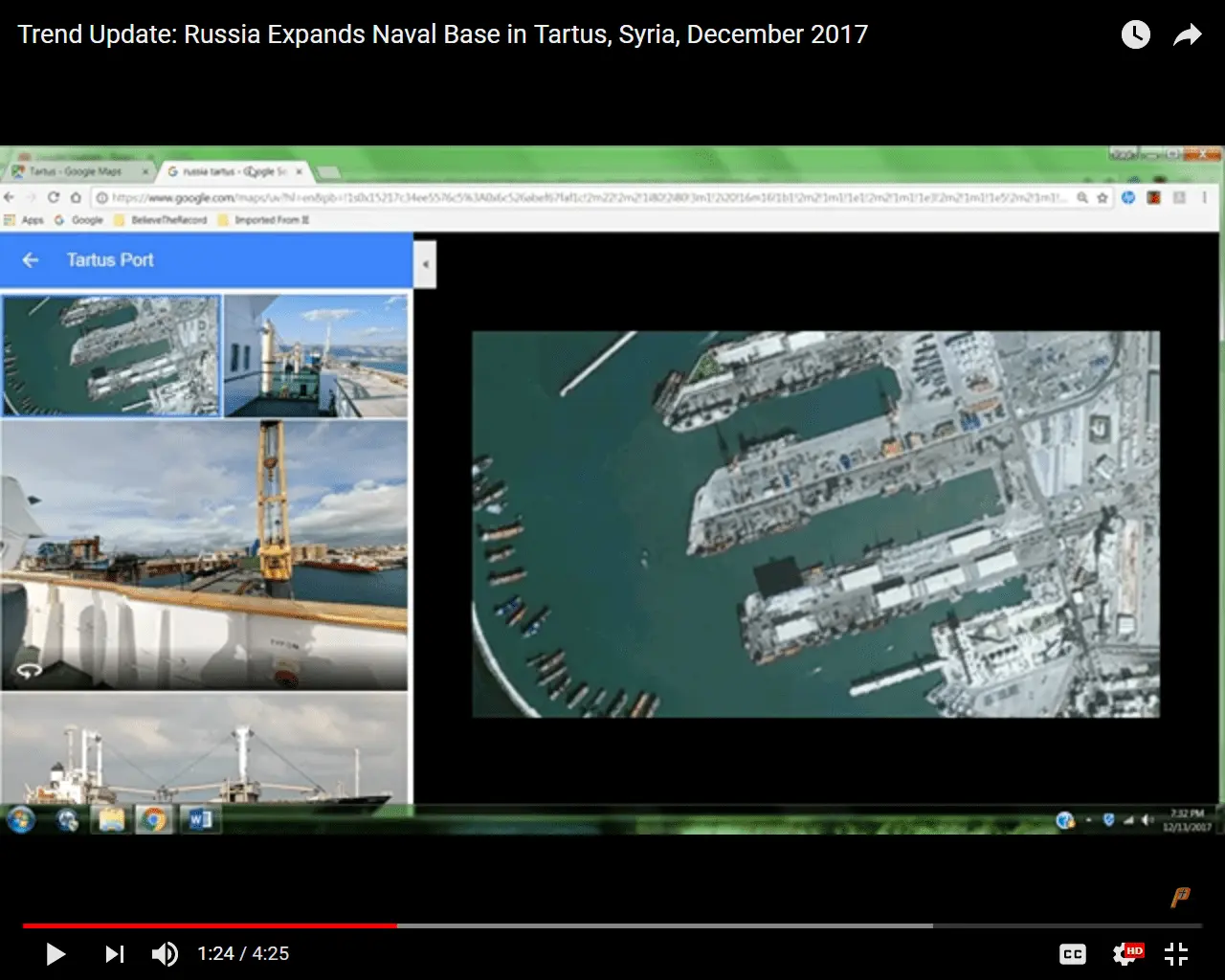Screen dimensions: 1225x980
Task: Click the browser reload icon
Action: click(54, 197)
